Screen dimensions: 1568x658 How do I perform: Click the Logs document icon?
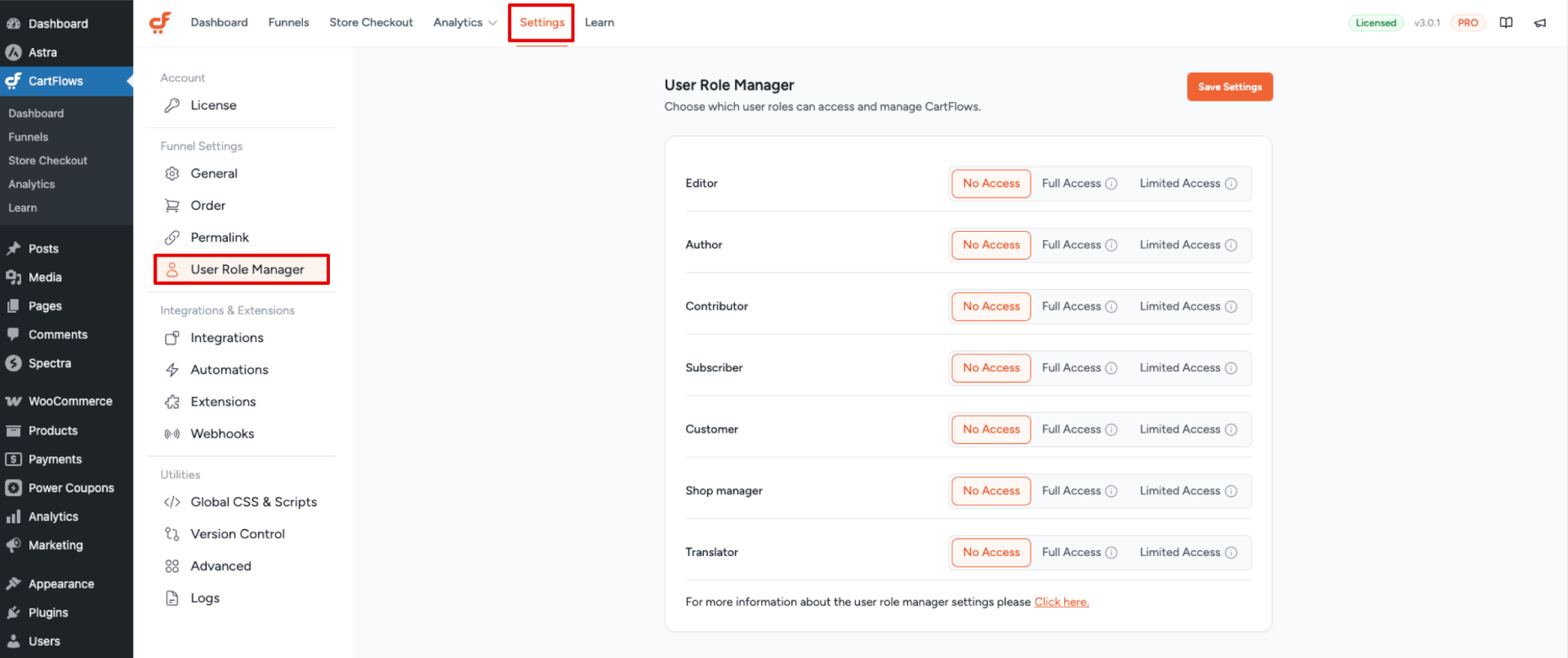click(171, 598)
